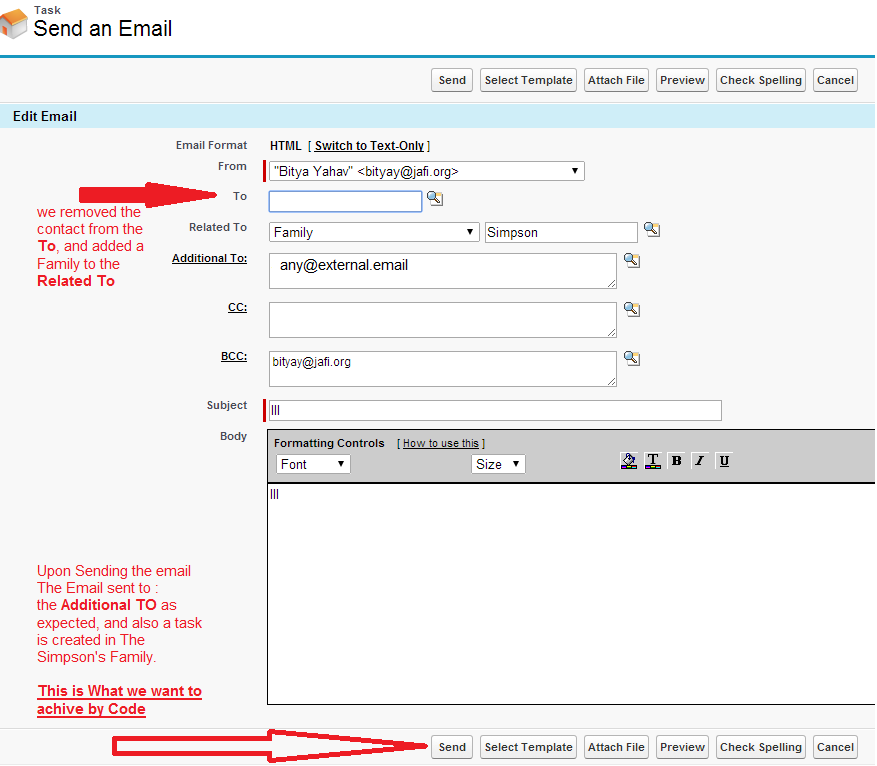
Task: Open the Related To Family dropdown
Action: point(374,232)
